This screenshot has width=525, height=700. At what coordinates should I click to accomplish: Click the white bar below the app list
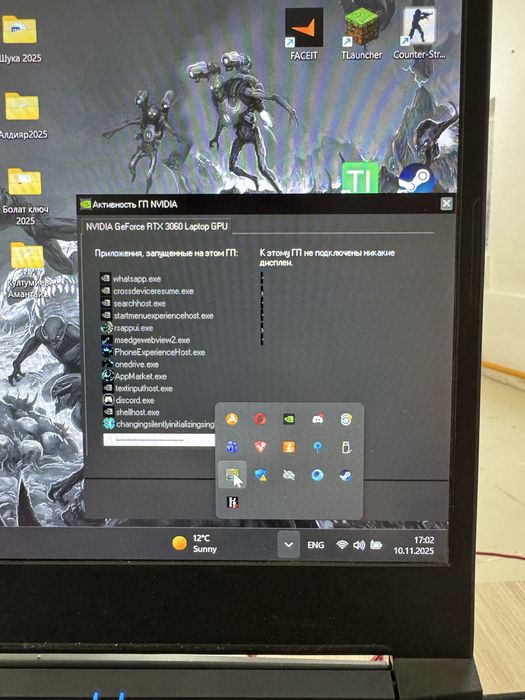tap(159, 440)
